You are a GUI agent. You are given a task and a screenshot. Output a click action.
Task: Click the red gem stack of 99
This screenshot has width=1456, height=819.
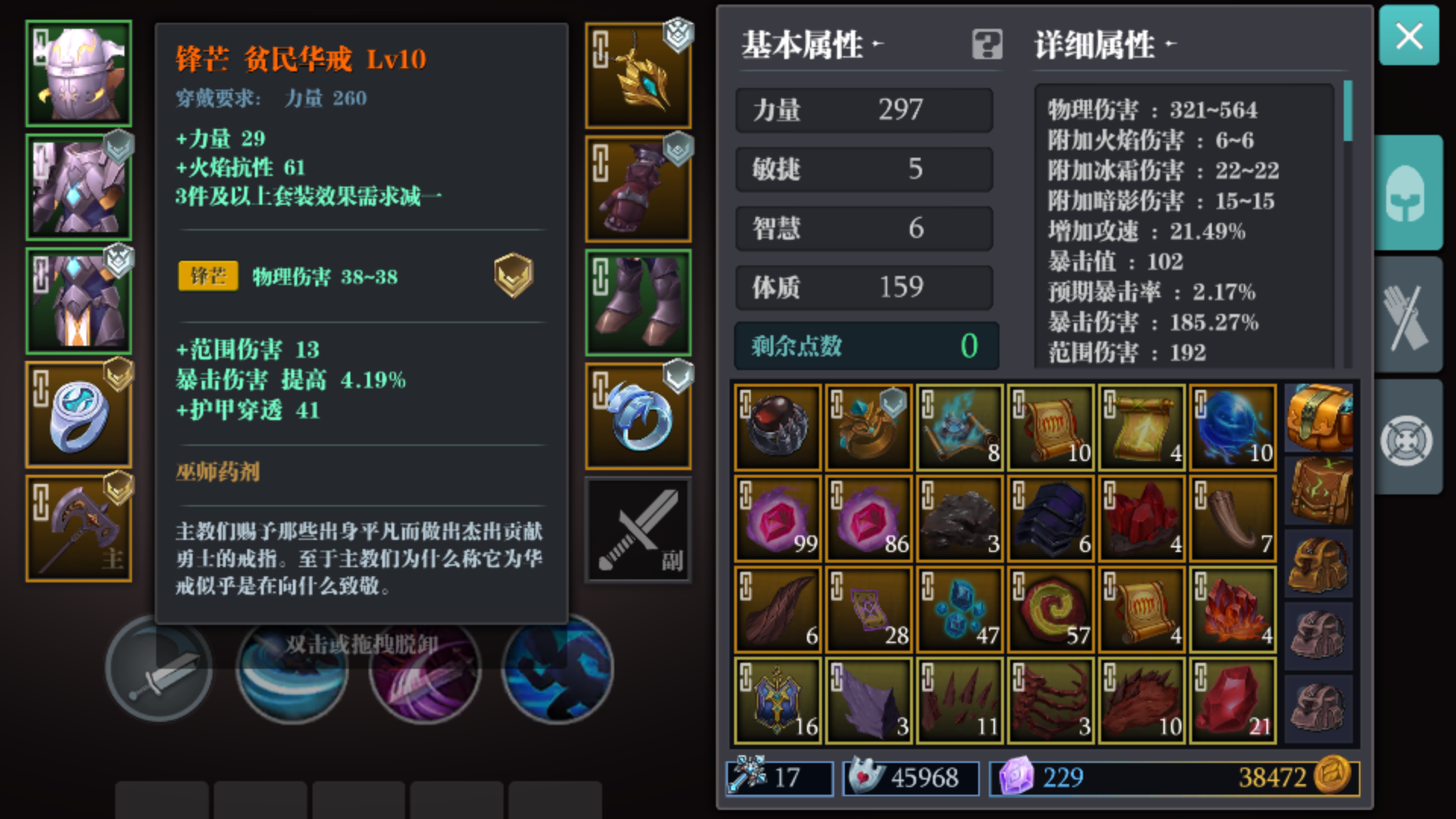coord(778,519)
